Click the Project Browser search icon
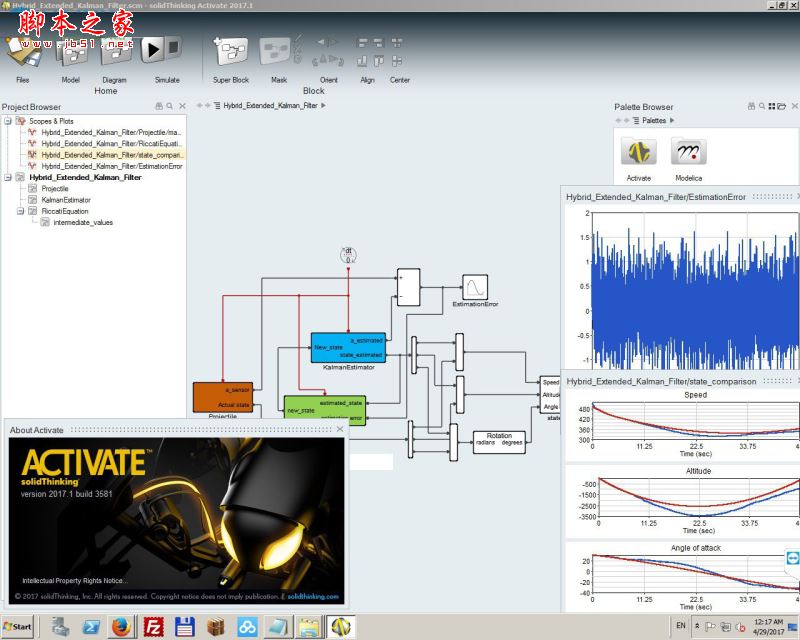 pyautogui.click(x=169, y=106)
